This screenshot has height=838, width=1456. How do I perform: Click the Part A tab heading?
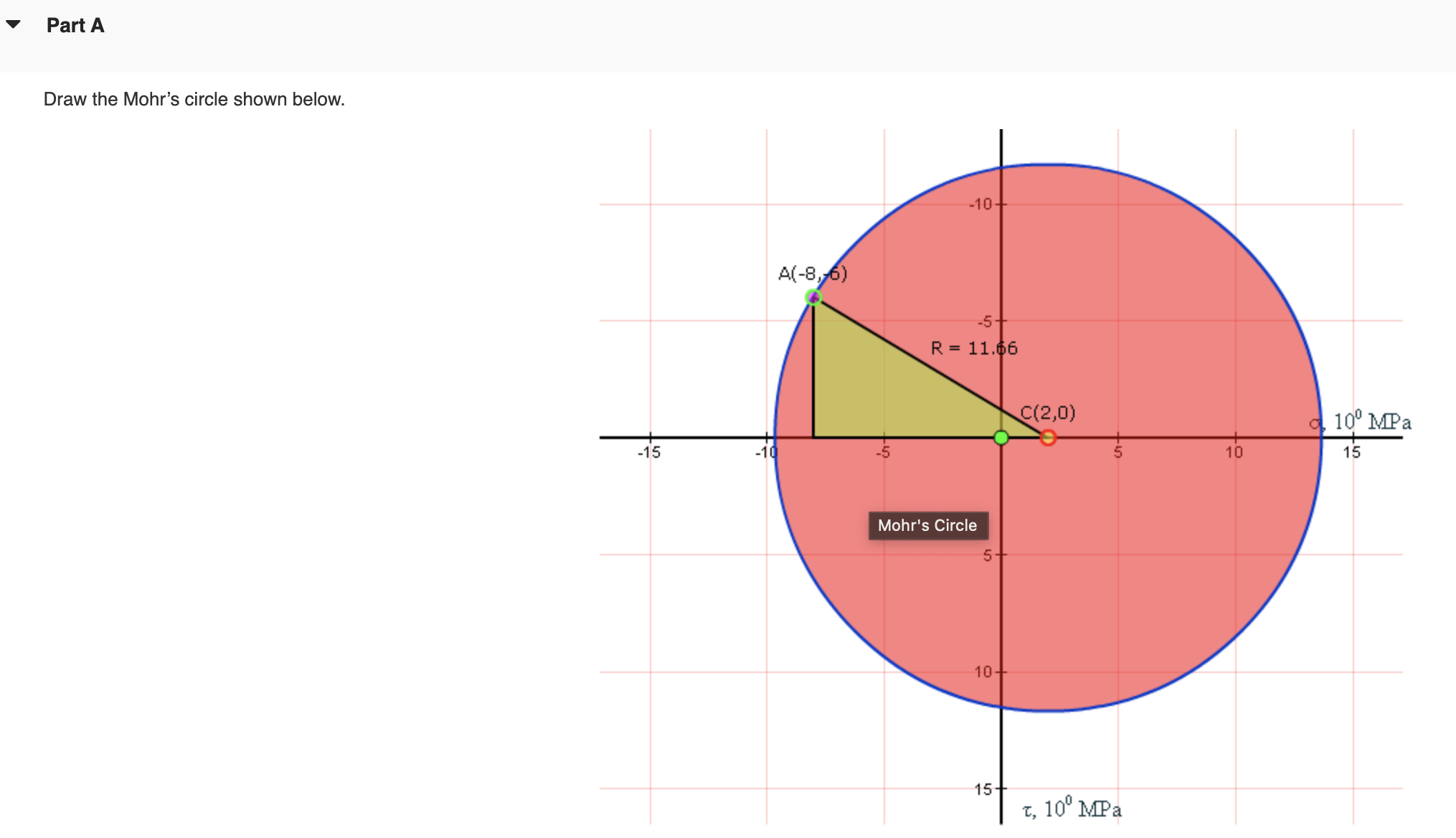click(x=75, y=25)
